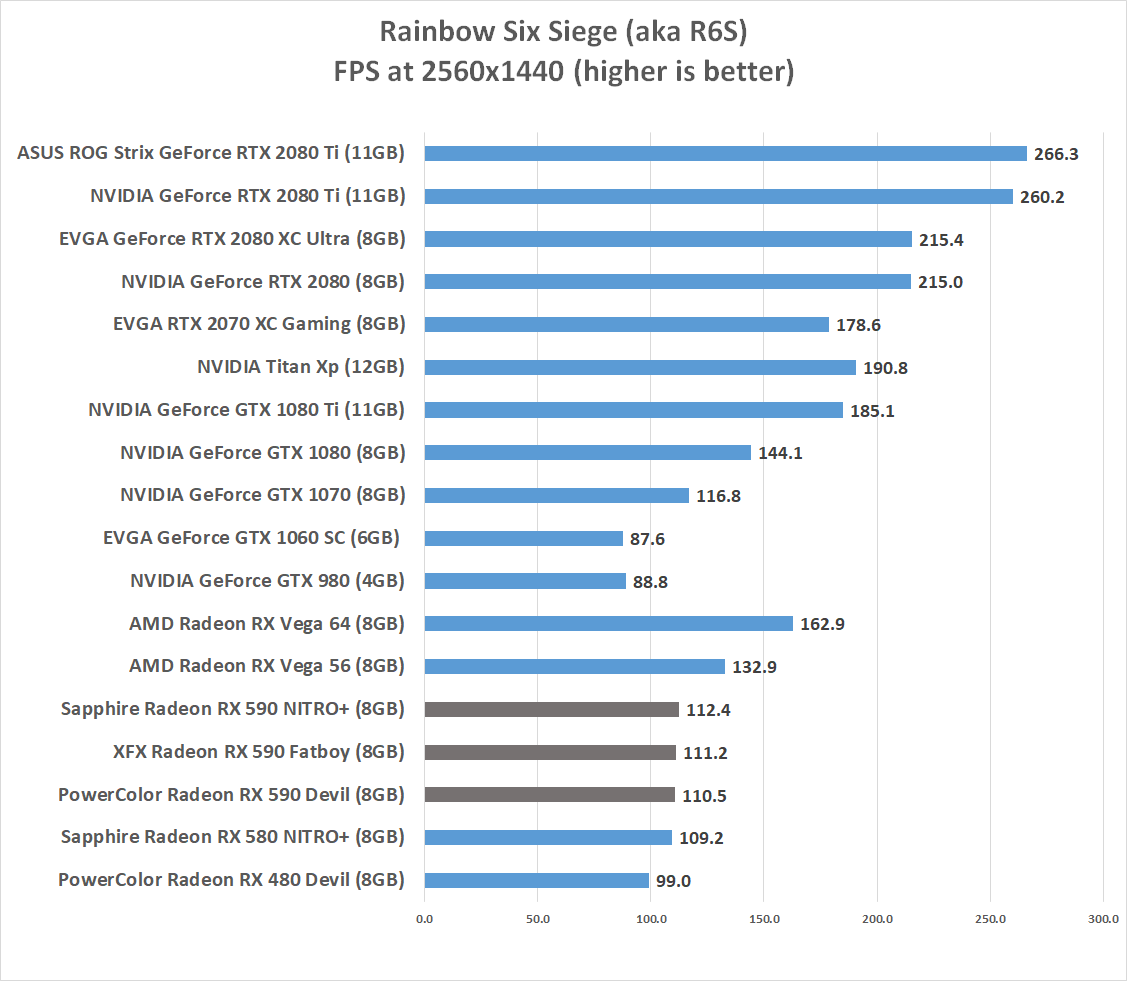The image size is (1127, 981).
Task: Click the PowerColor Radeon RX 480 Devil bar
Action: (536, 880)
